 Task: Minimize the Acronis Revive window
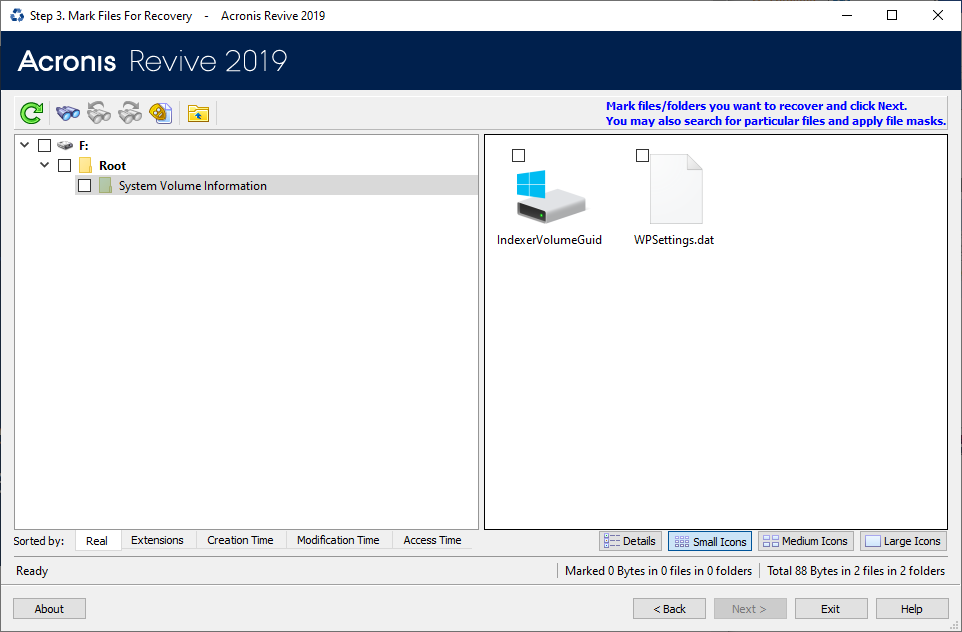coord(847,15)
